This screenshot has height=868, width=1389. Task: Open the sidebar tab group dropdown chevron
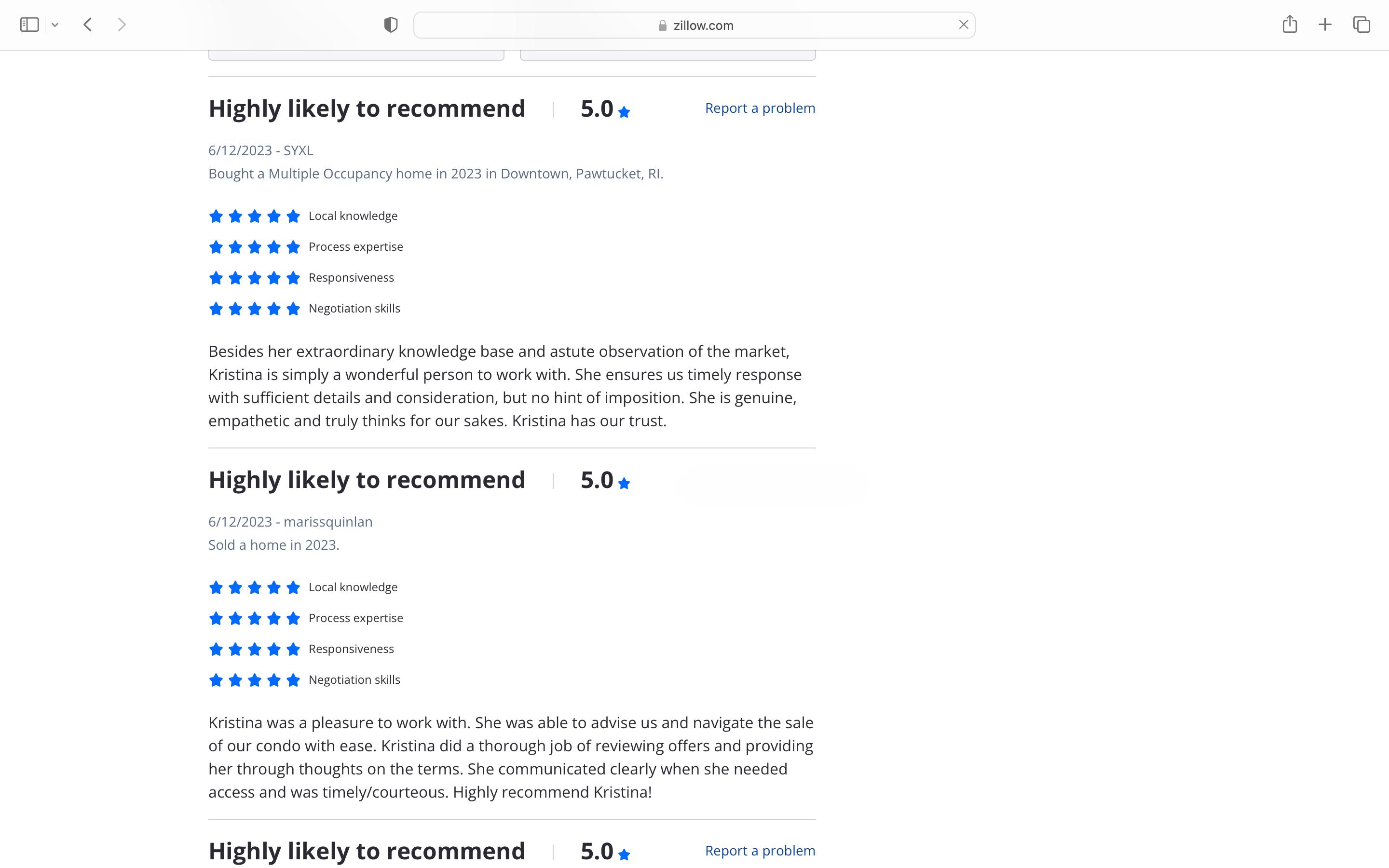click(x=55, y=25)
